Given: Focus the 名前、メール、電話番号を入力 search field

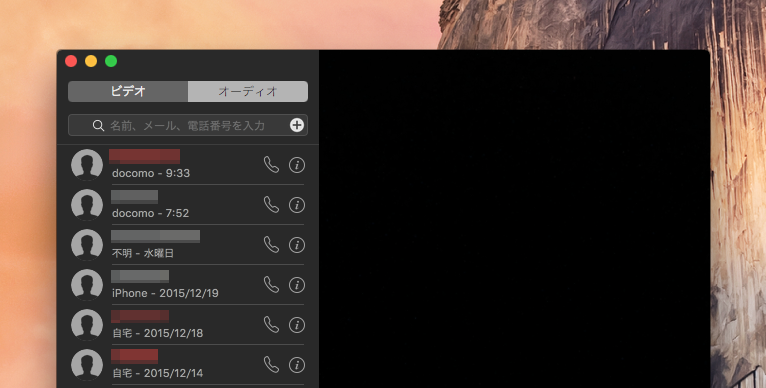Looking at the screenshot, I should (188, 125).
